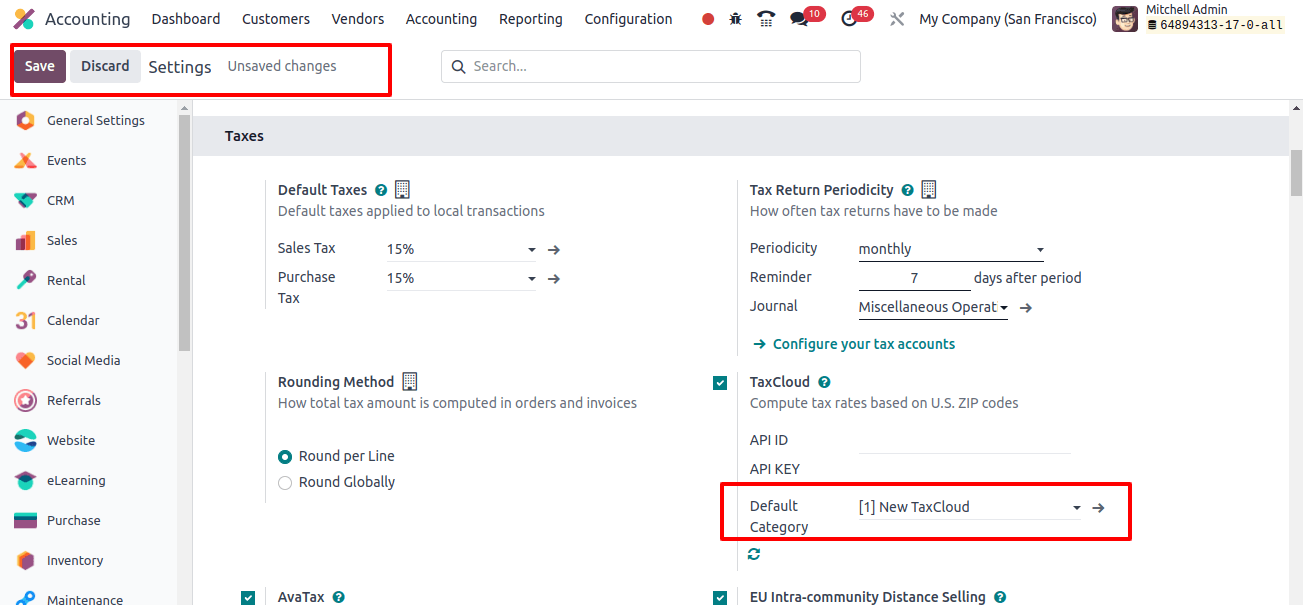The height and width of the screenshot is (605, 1303).
Task: Click the Discard button
Action: tap(105, 66)
